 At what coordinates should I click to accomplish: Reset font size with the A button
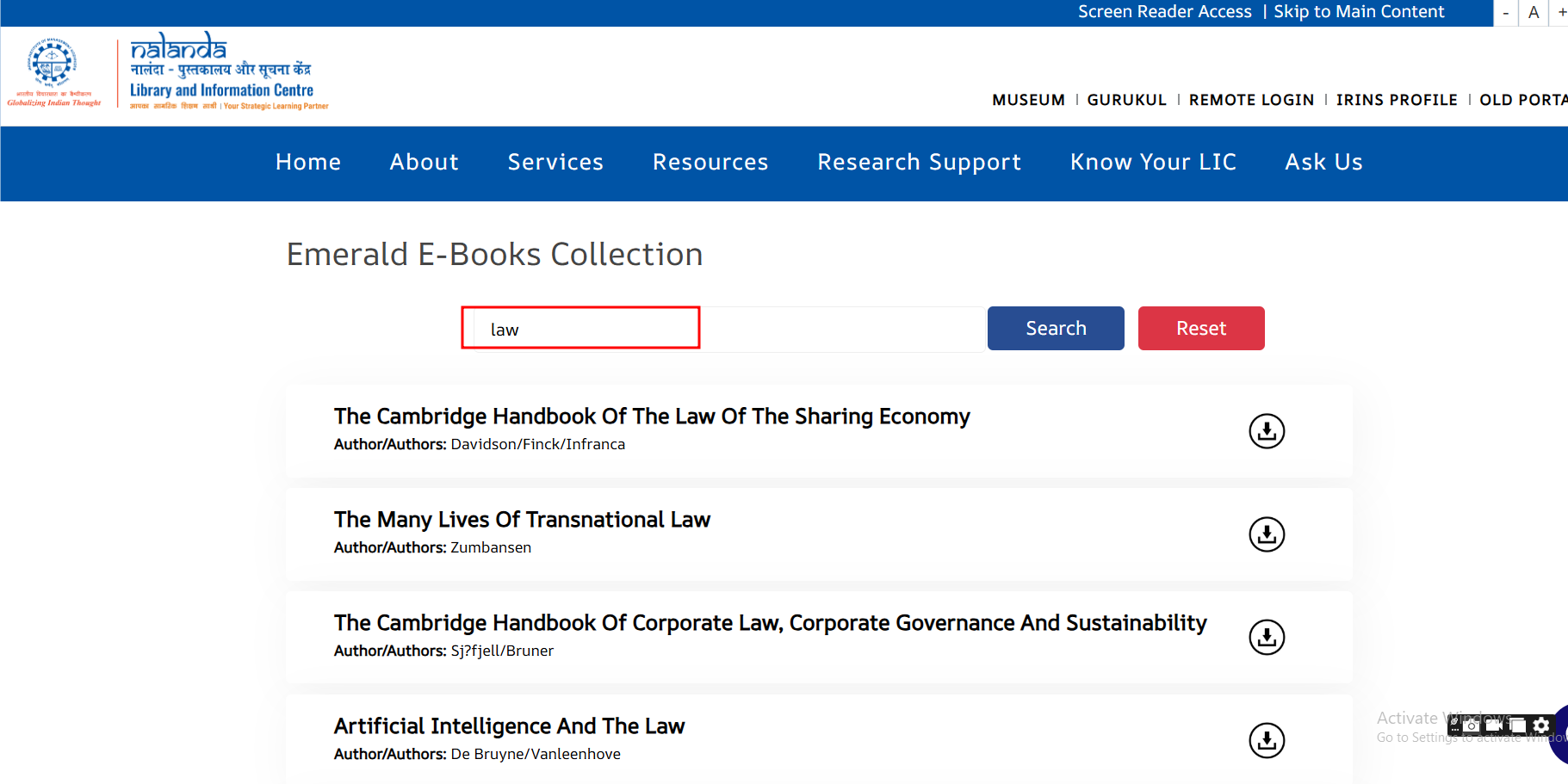(1534, 13)
